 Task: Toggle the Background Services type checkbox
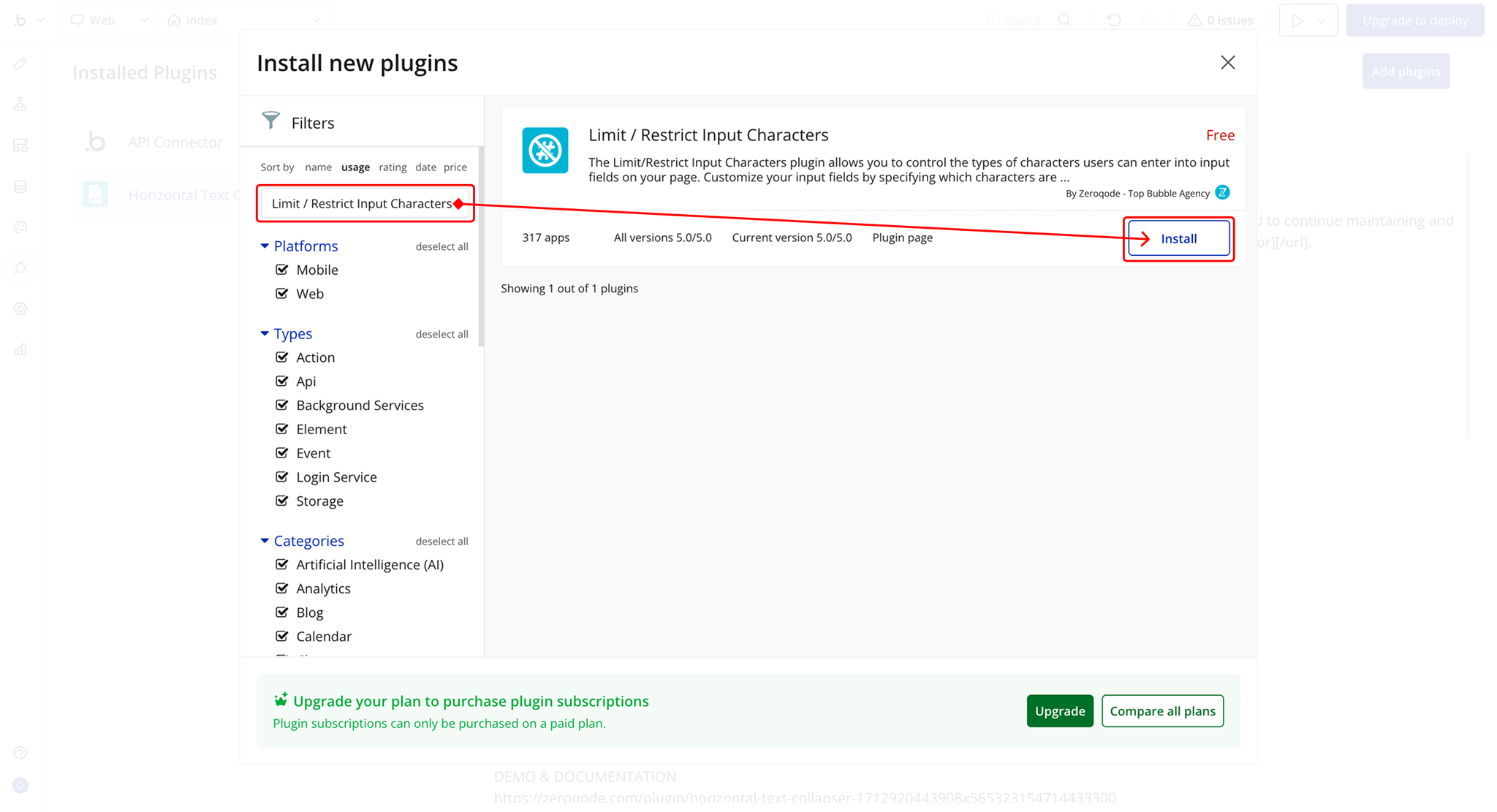click(282, 405)
